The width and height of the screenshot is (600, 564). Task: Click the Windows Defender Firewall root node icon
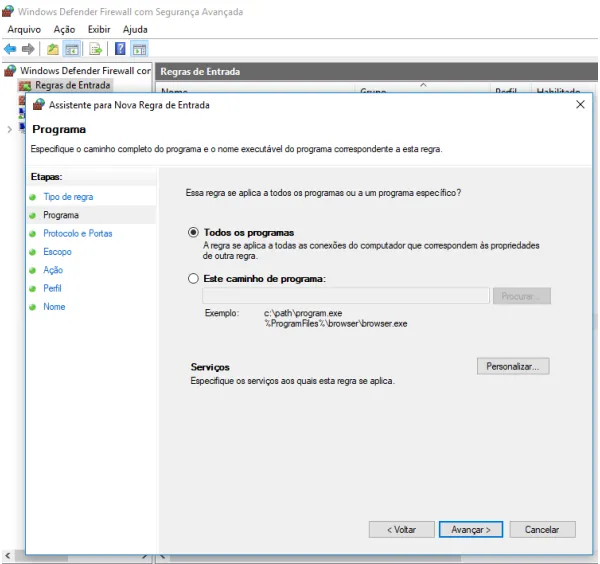click(x=10, y=70)
